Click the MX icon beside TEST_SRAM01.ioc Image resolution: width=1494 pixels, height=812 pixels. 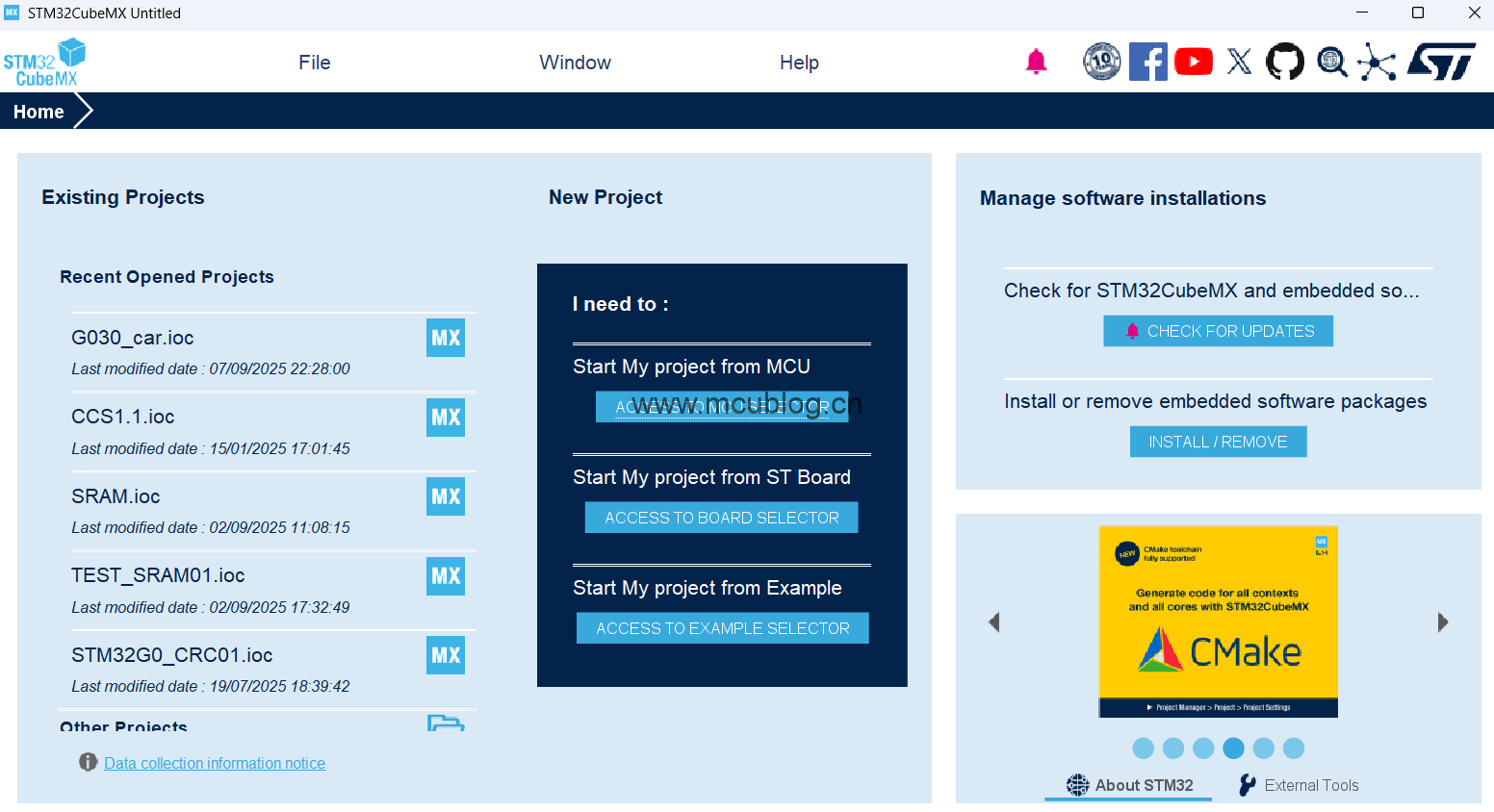tap(446, 576)
